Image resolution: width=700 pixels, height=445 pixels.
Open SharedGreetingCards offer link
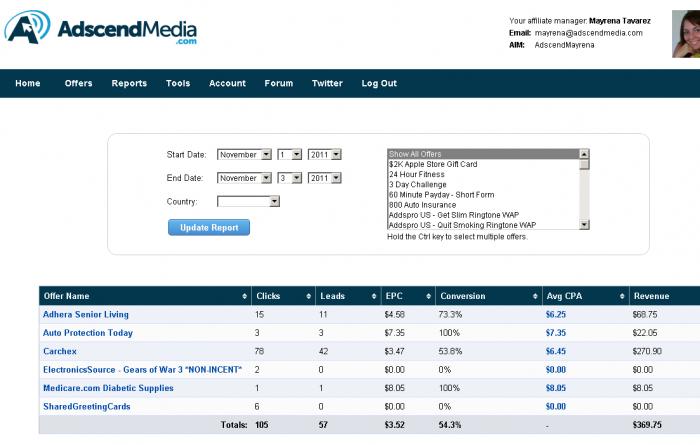[x=87, y=407]
